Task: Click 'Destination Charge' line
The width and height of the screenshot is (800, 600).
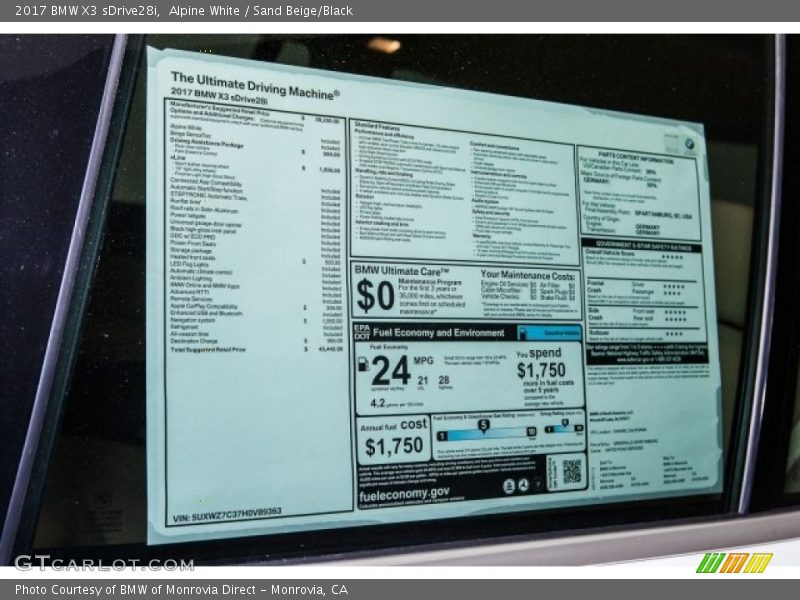Action: click(194, 341)
